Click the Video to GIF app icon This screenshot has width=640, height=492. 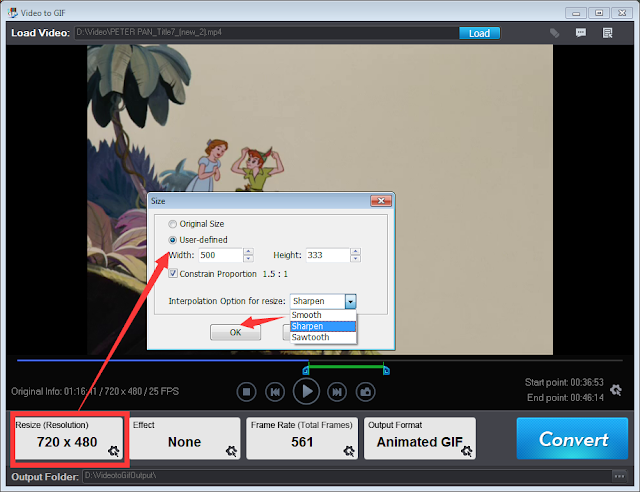[13, 13]
